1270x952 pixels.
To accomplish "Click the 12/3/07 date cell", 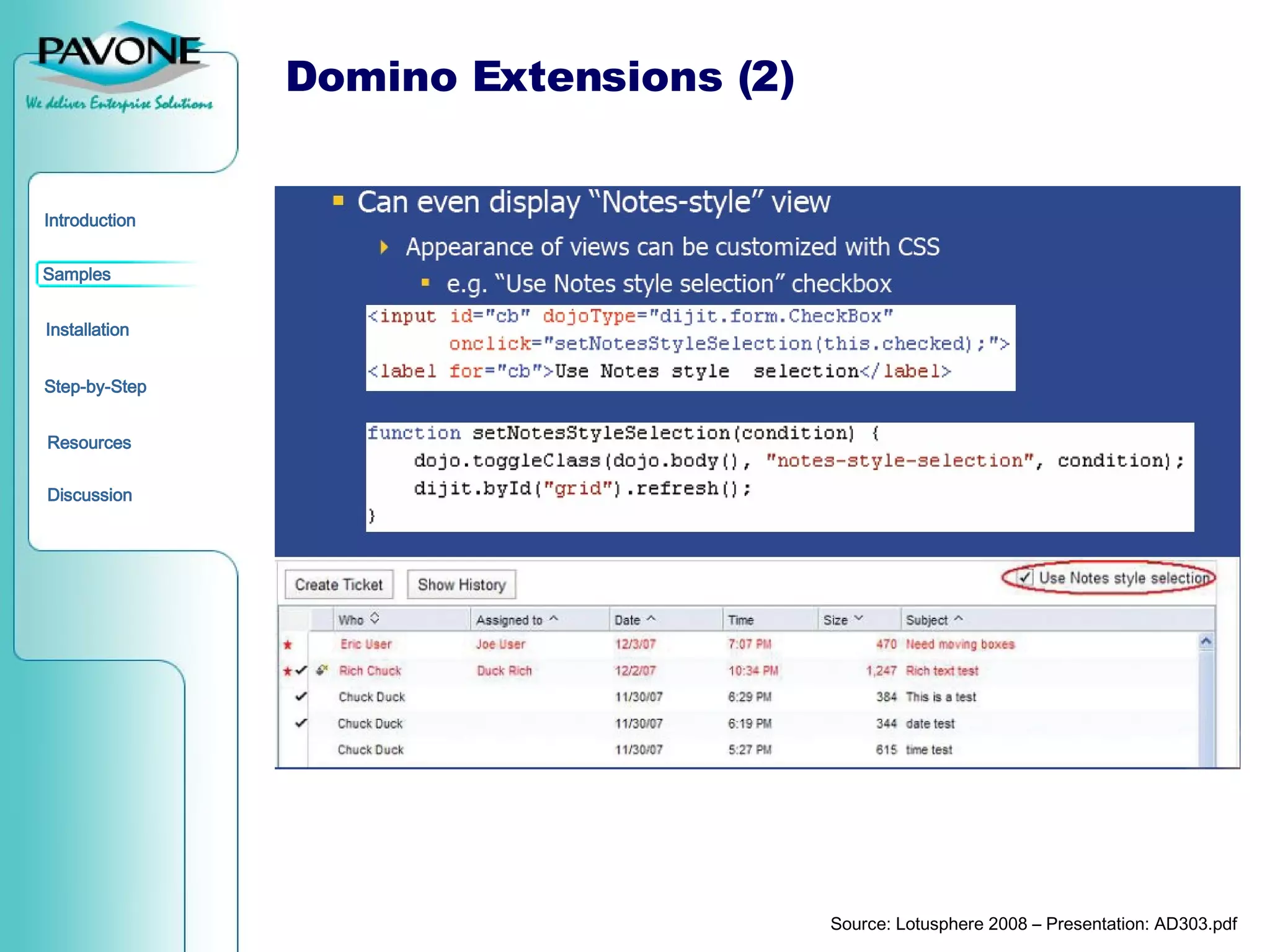I will [635, 644].
